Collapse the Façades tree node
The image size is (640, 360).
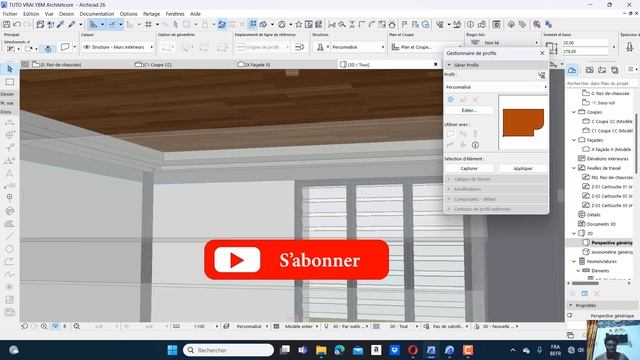click(x=574, y=140)
